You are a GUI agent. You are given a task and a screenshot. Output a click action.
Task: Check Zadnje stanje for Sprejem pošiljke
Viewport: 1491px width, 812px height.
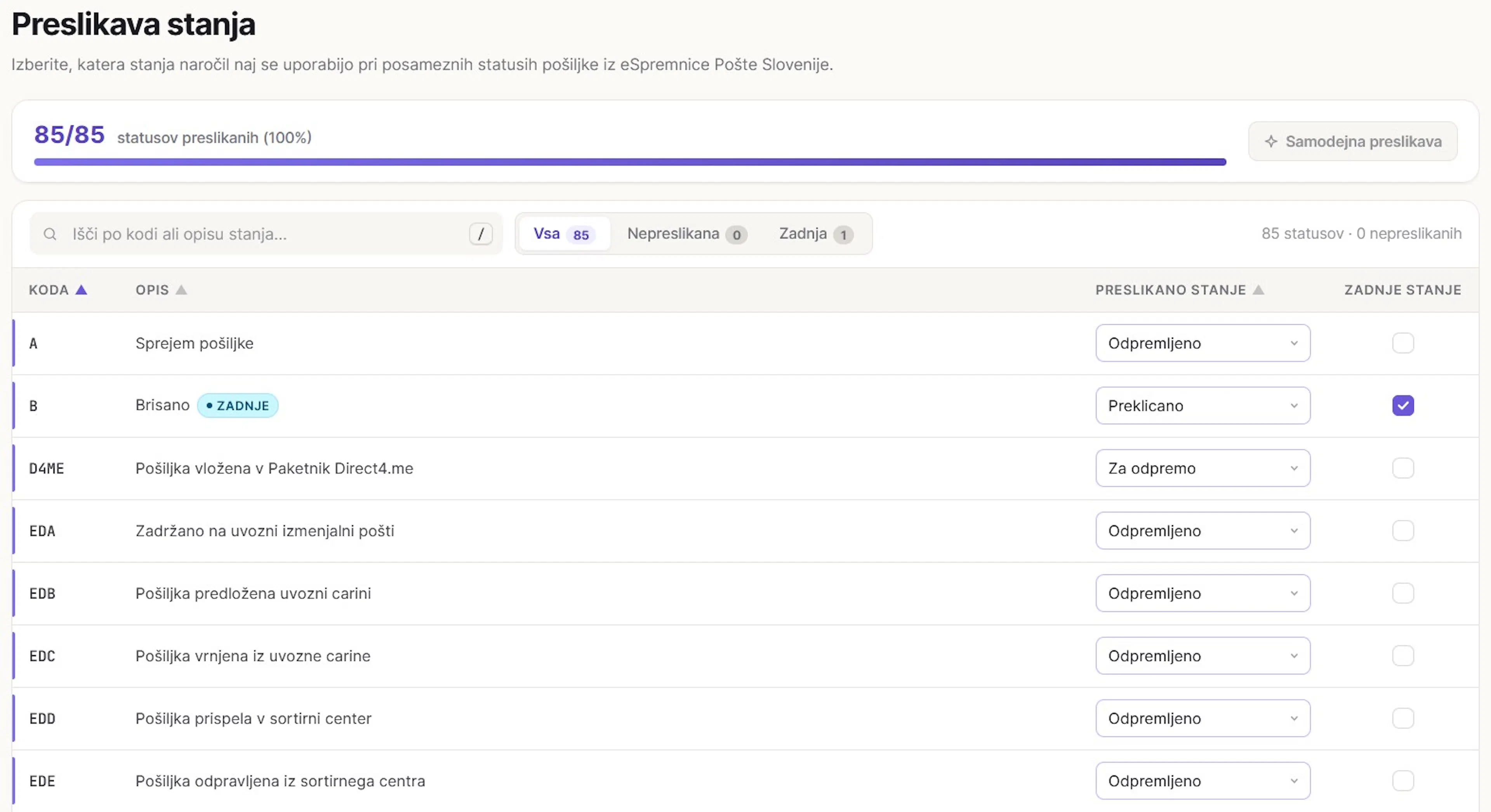tap(1403, 343)
